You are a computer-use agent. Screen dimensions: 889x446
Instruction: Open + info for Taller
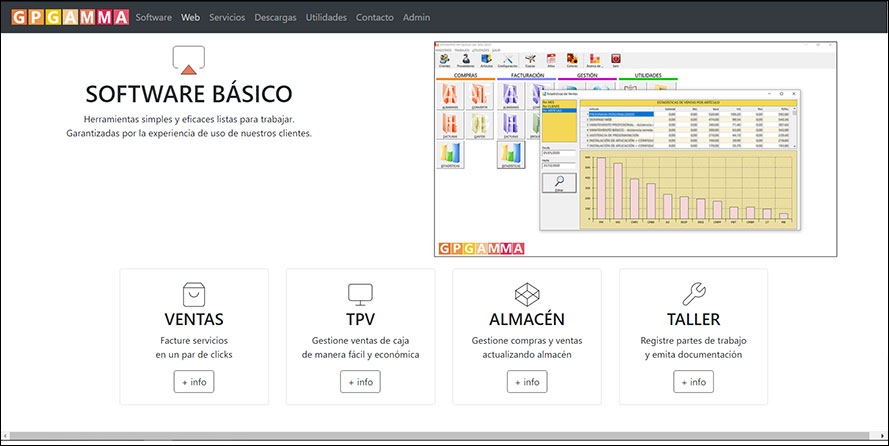pyautogui.click(x=693, y=382)
